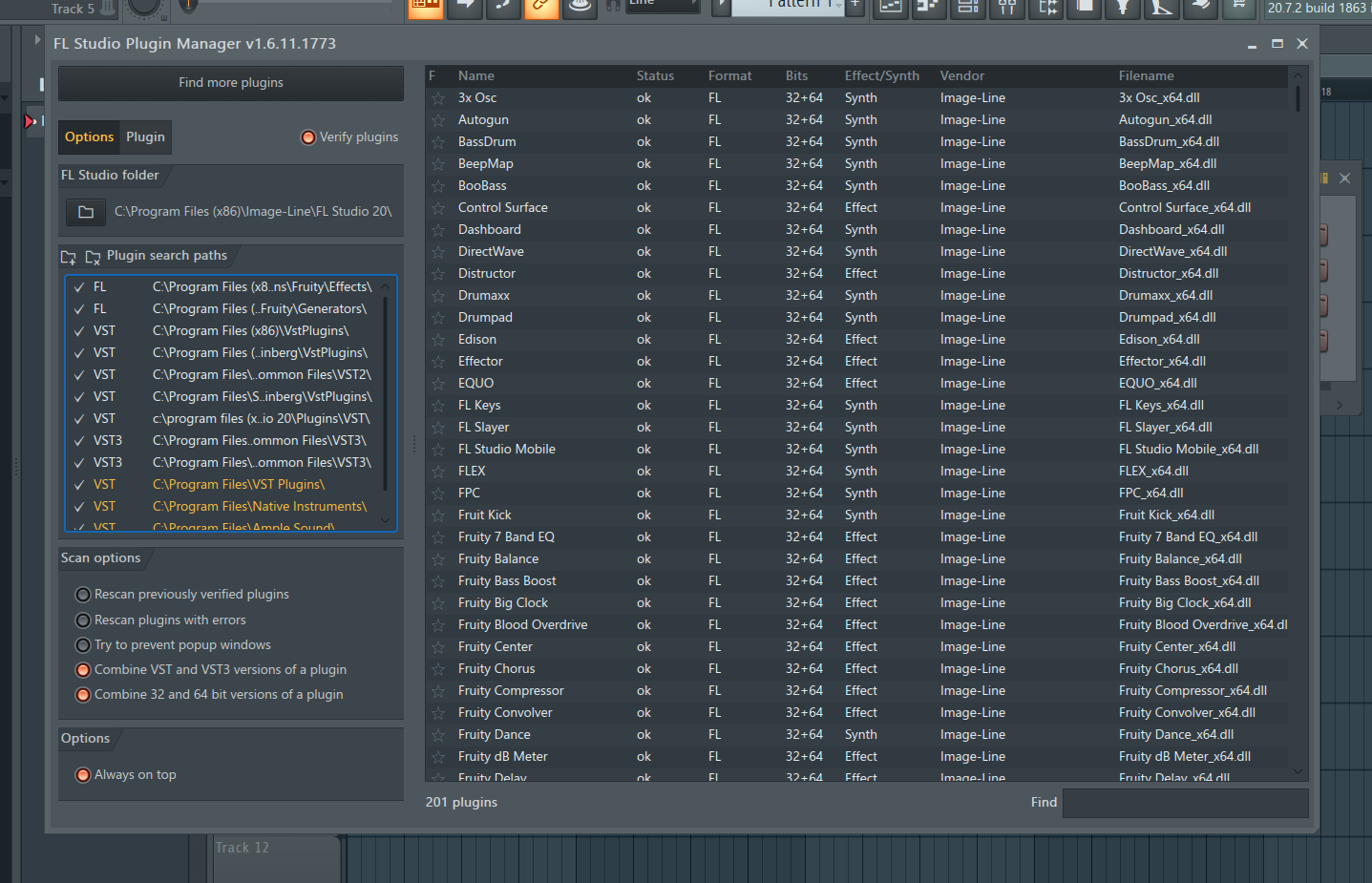Star the Fruity Balance plugin row
Viewport: 1372px width, 883px height.
[x=438, y=559]
